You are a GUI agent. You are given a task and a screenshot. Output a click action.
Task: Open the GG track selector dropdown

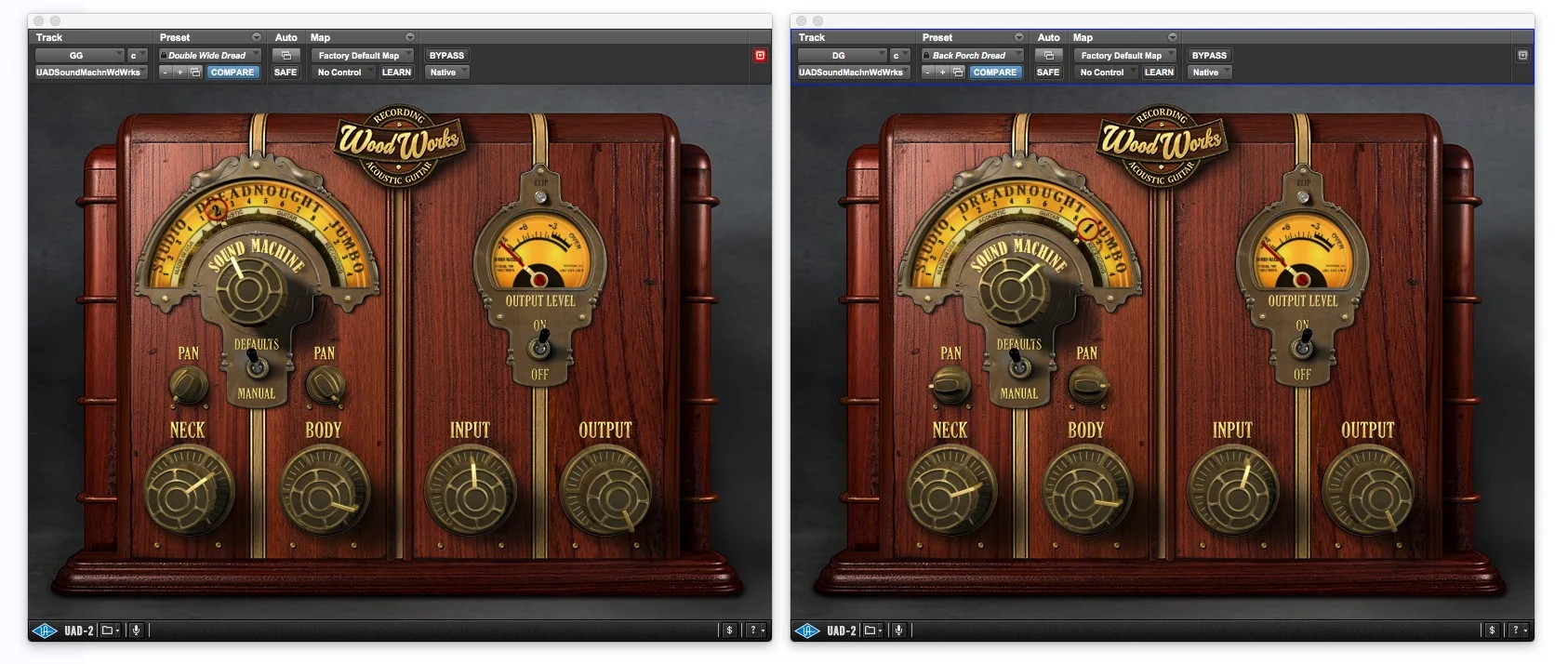[79, 56]
